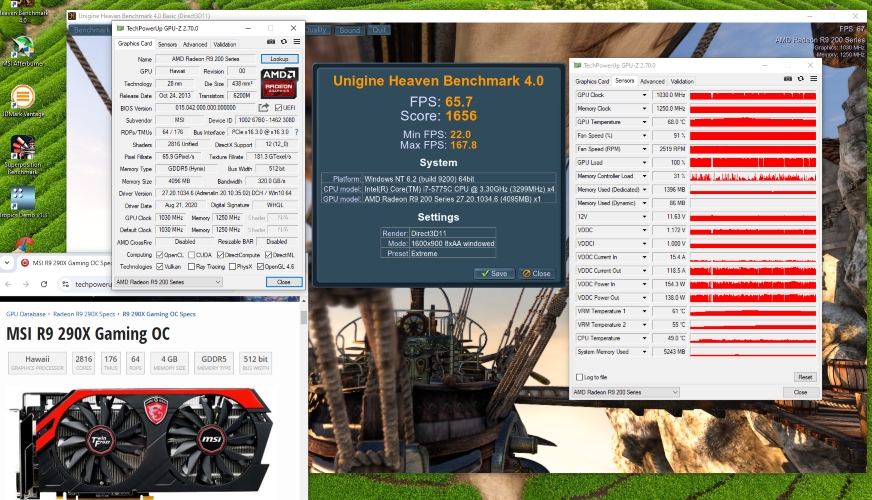872x500 pixels.
Task: Switch to Sensors tab in left GPU-Z window
Action: point(167,44)
